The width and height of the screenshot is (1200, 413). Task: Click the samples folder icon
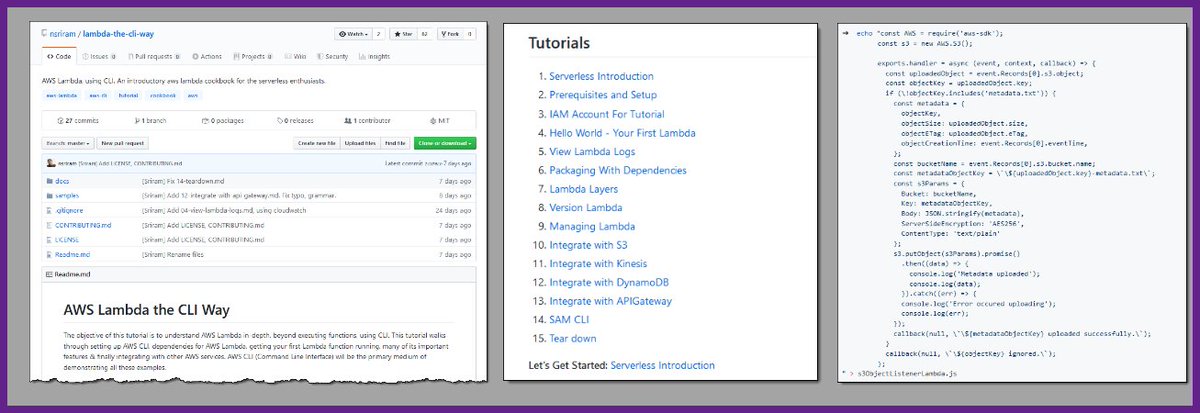pos(50,196)
